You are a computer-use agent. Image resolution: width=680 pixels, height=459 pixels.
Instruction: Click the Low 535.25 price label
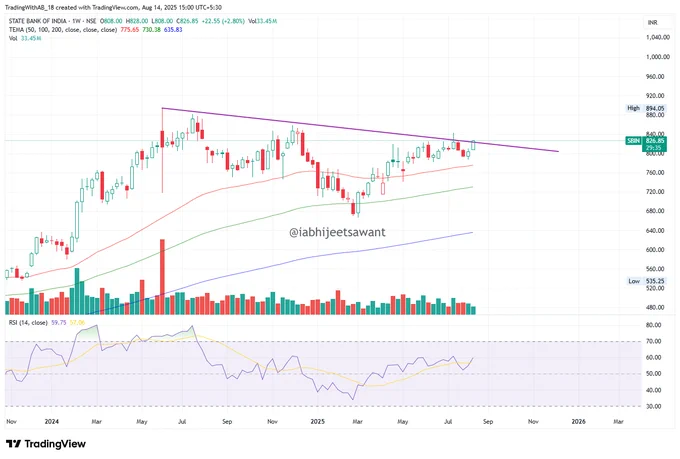(646, 281)
